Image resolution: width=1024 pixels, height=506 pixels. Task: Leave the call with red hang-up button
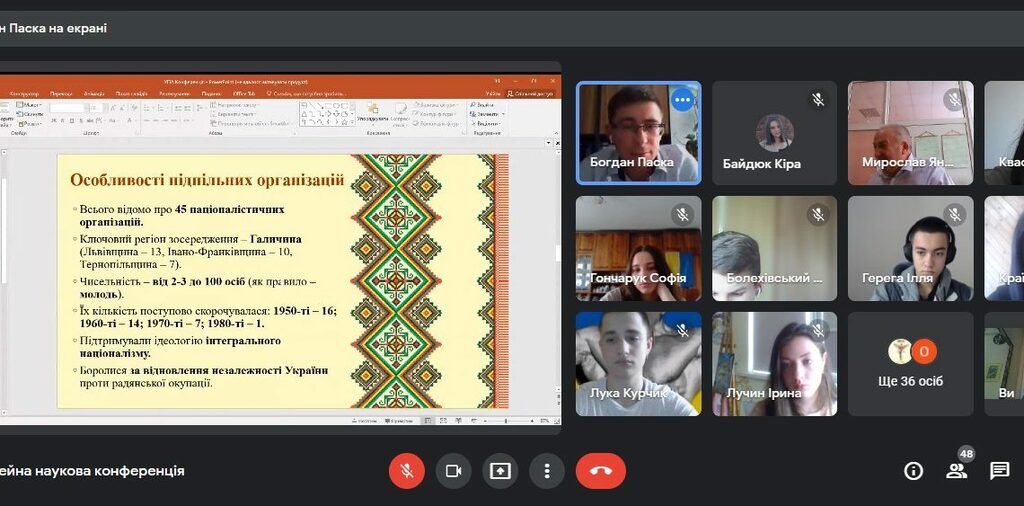pos(600,471)
